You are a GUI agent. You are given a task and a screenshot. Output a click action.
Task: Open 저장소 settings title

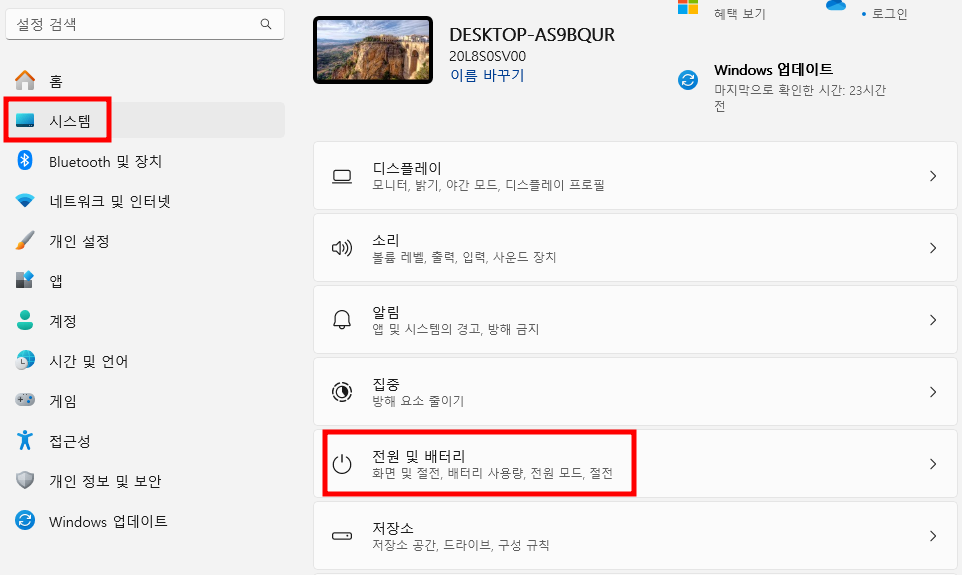[x=393, y=528]
